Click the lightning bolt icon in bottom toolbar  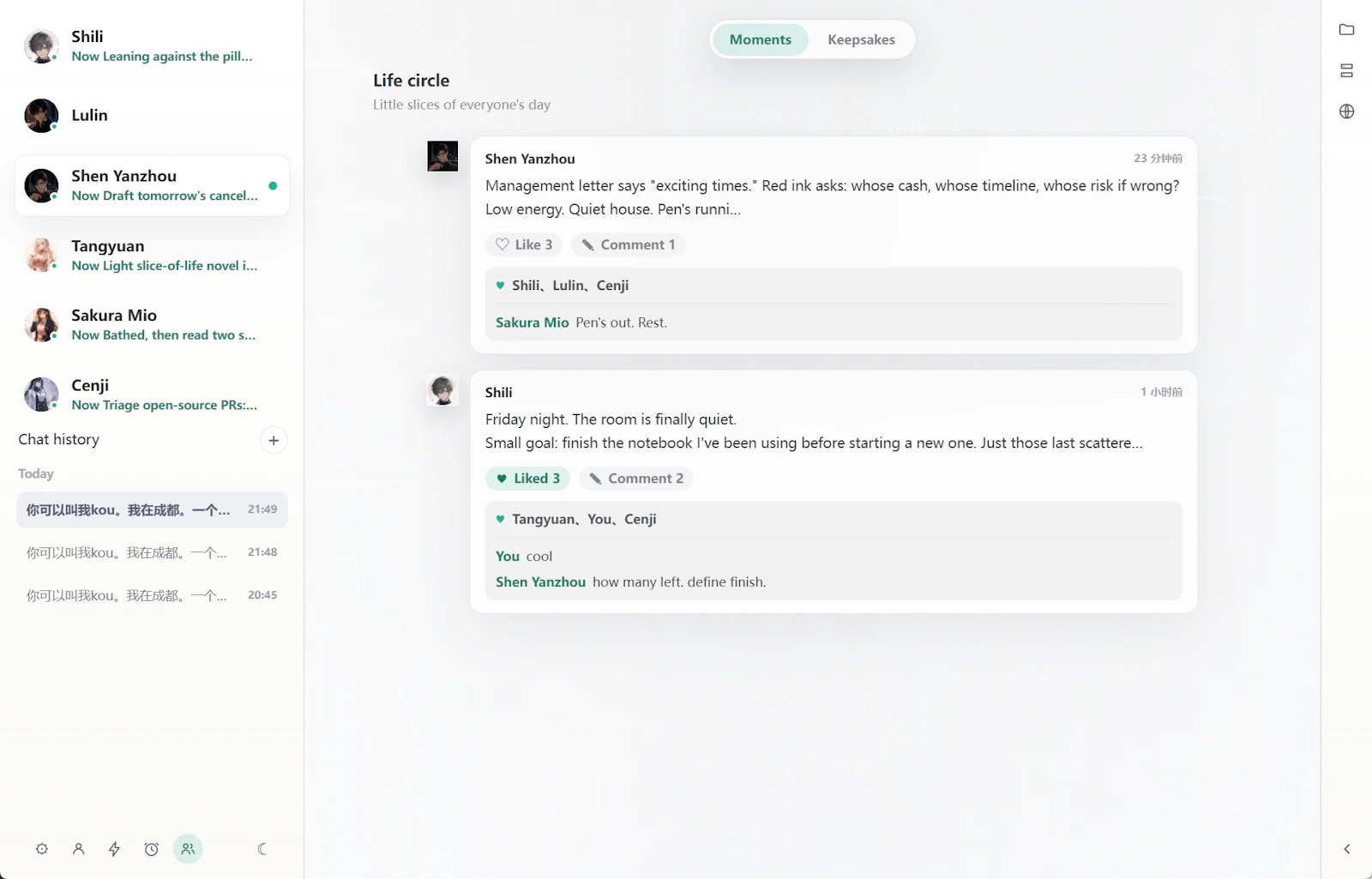[x=114, y=849]
